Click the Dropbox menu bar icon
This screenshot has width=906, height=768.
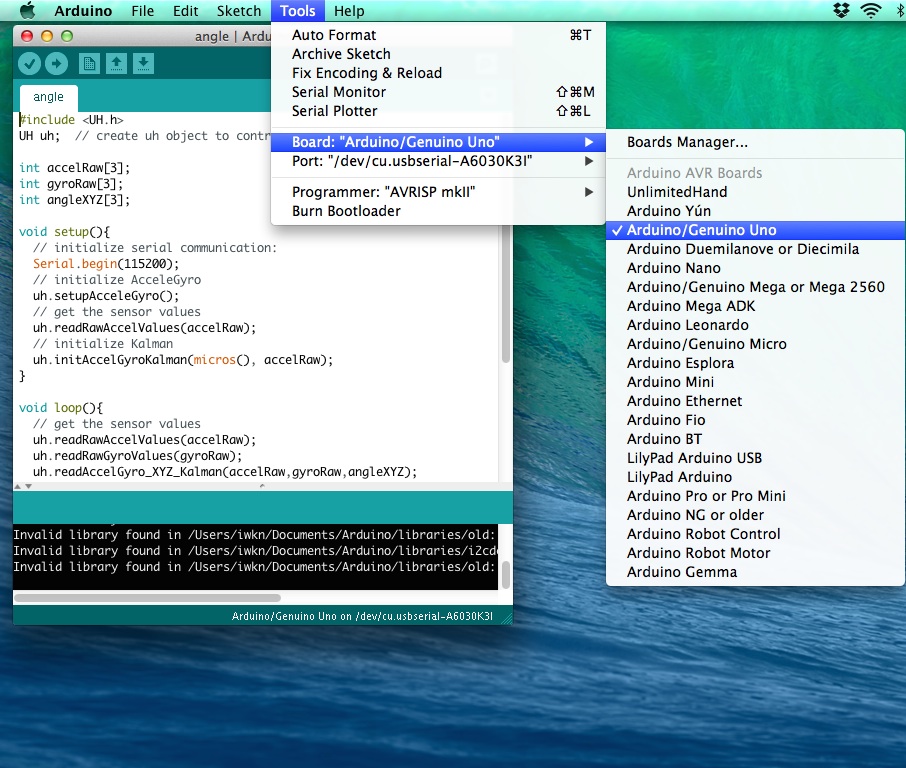pos(841,10)
